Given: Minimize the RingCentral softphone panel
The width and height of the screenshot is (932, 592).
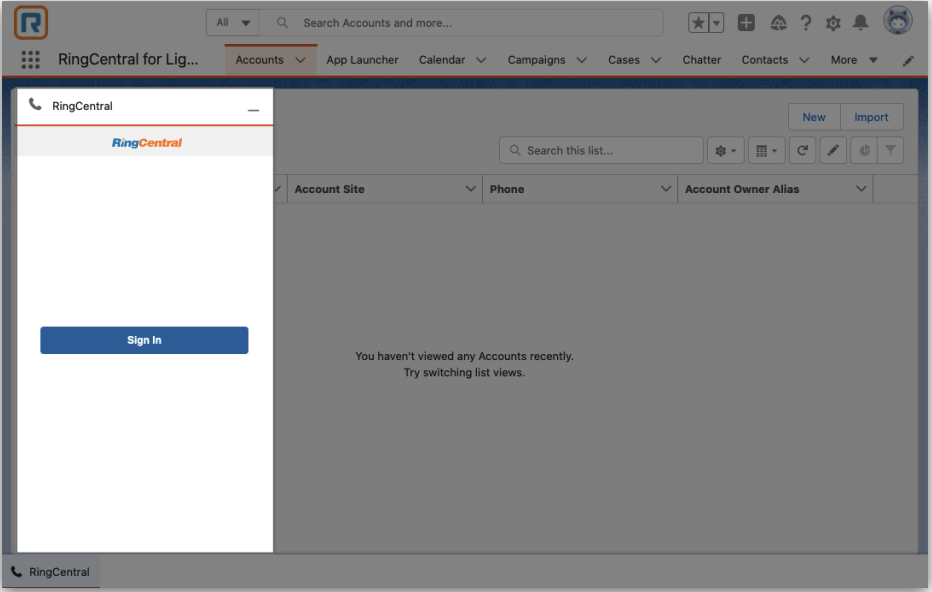Looking at the screenshot, I should coord(253,110).
